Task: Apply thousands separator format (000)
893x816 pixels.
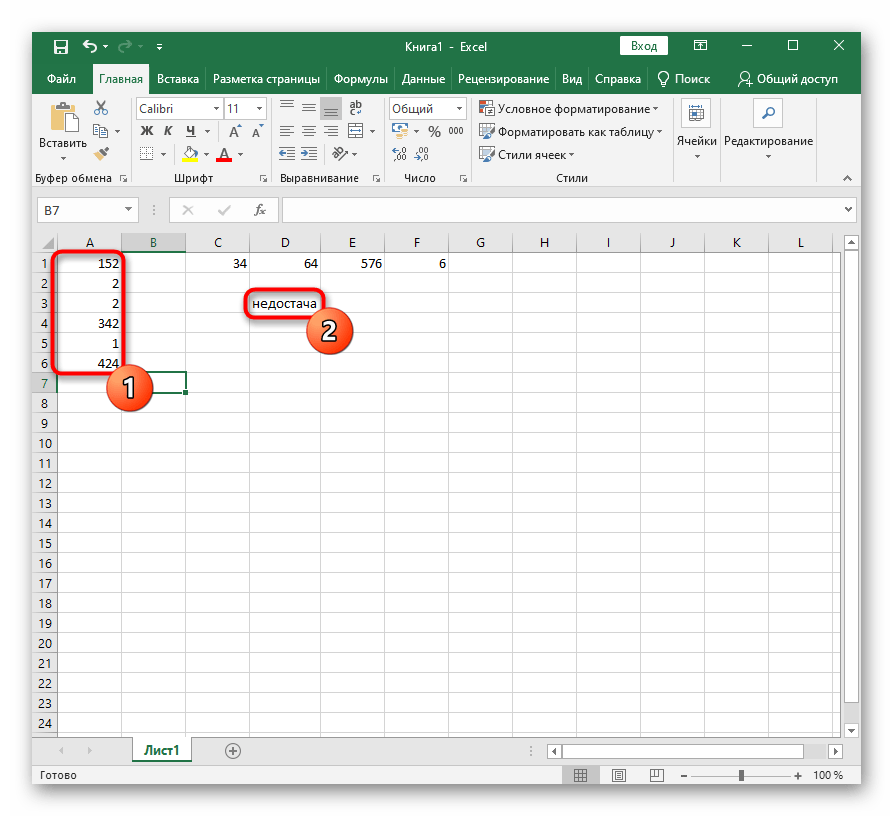Action: tap(456, 132)
